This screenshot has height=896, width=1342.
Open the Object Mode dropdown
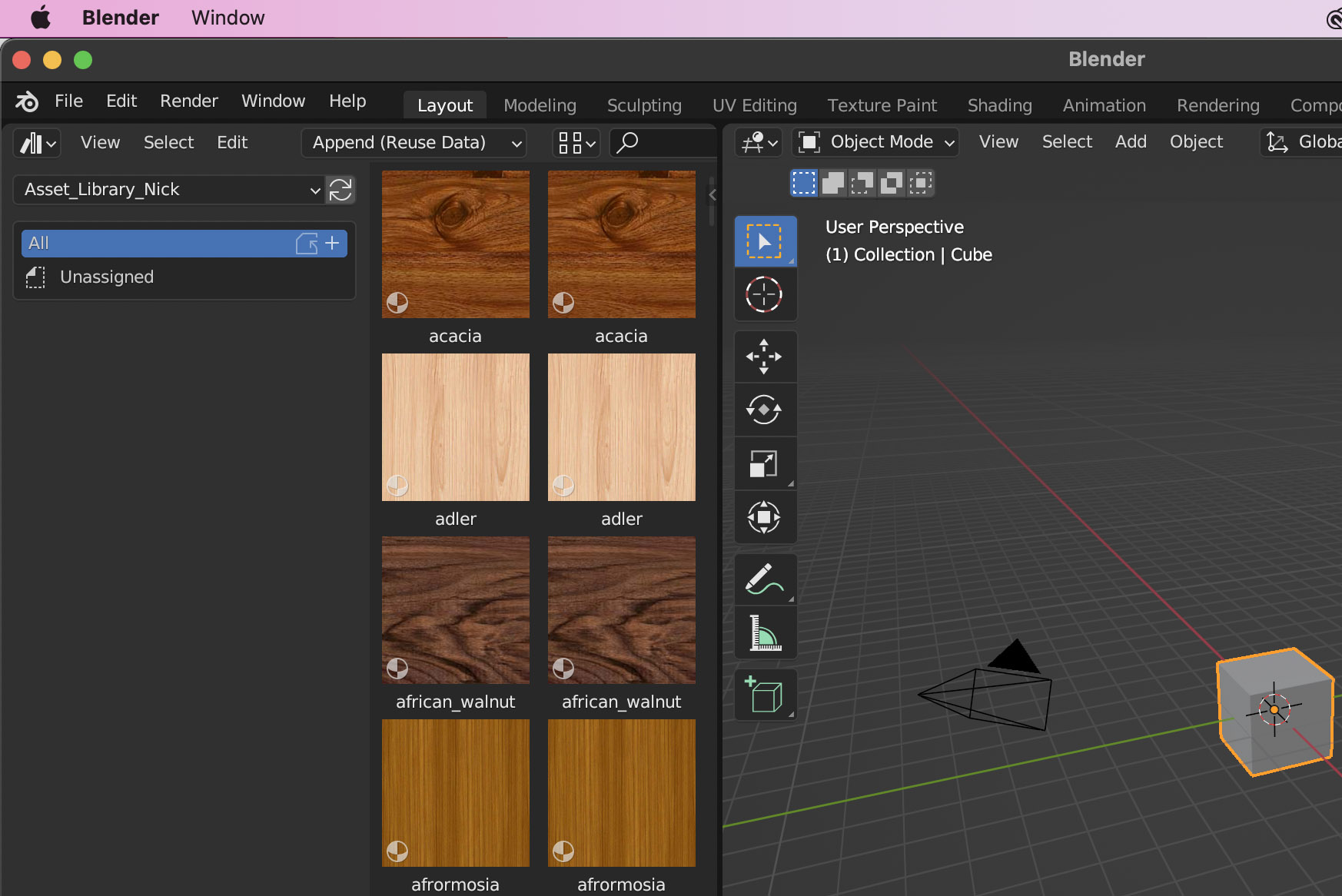tap(877, 142)
